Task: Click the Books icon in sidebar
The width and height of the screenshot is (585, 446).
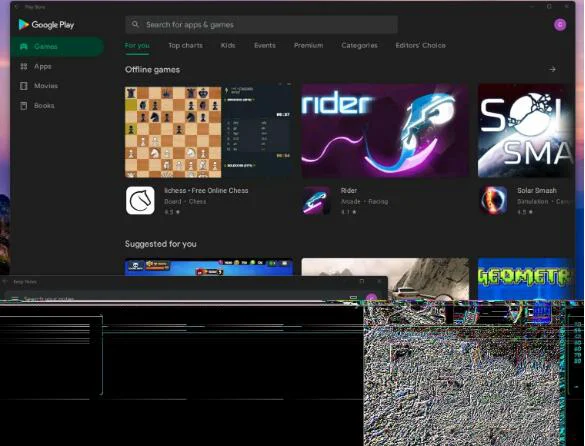Action: [24, 106]
